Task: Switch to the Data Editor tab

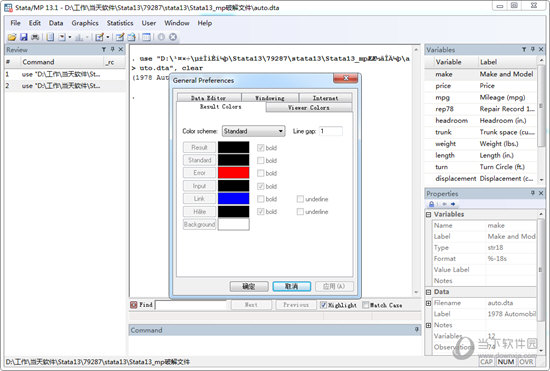Action: (x=209, y=98)
